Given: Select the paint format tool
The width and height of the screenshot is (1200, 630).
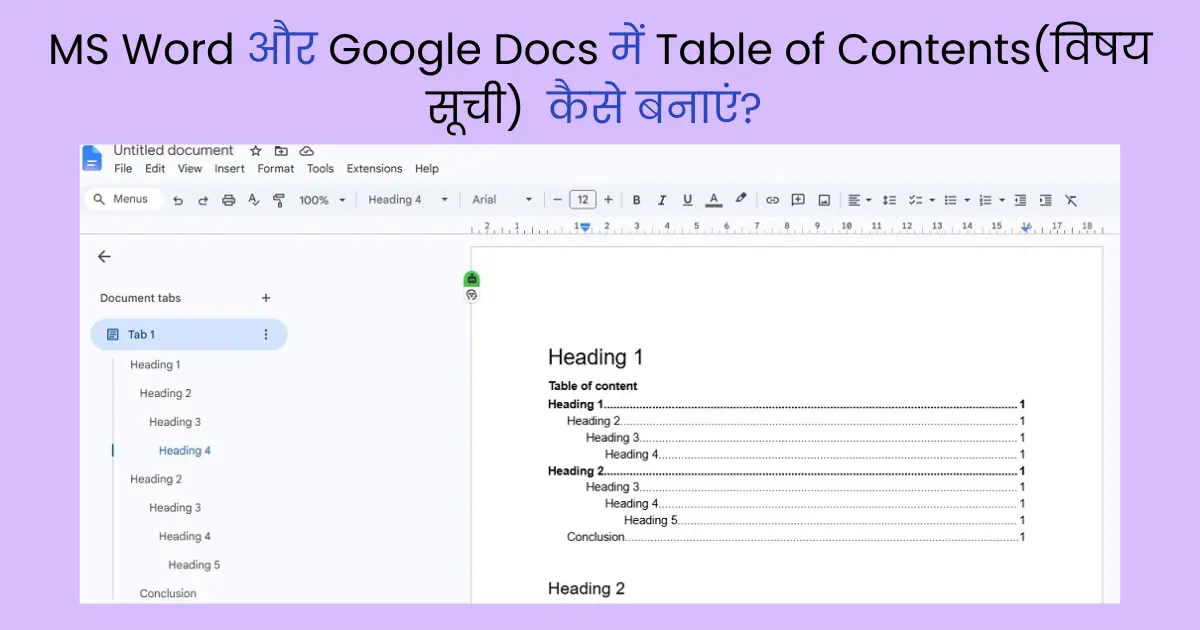Looking at the screenshot, I should (x=278, y=200).
